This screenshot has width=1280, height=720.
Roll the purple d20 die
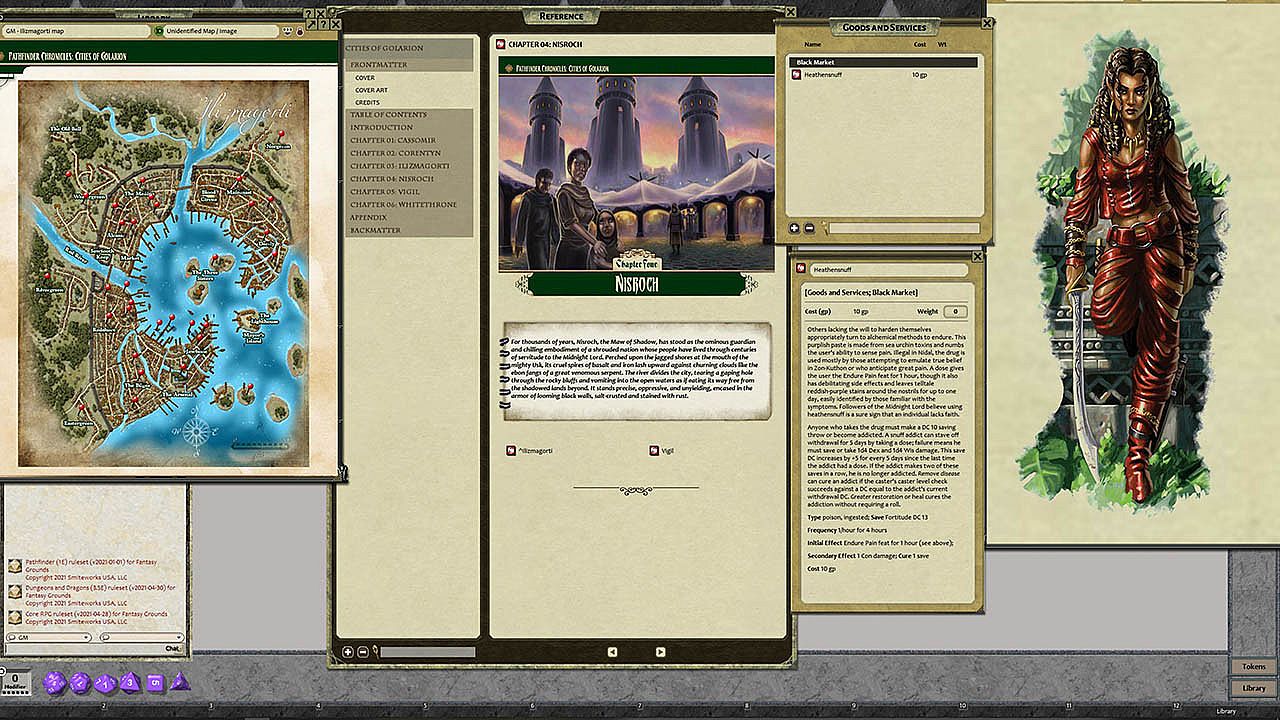point(56,683)
